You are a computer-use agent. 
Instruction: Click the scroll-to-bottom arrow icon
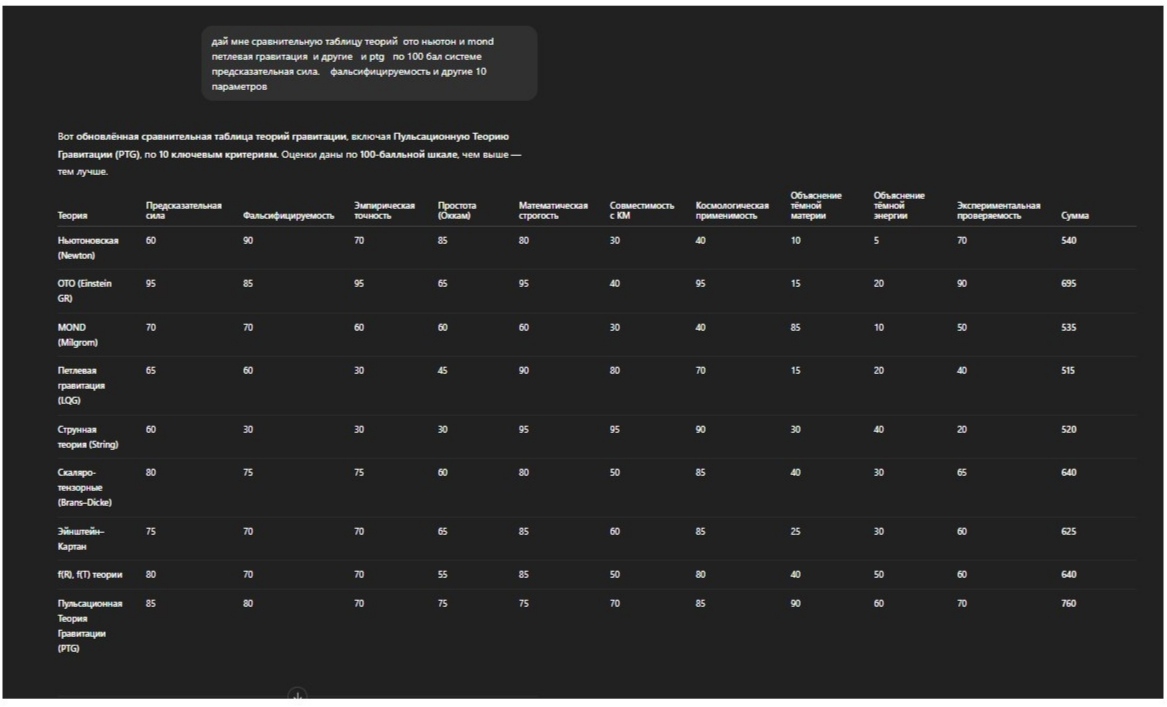(297, 695)
